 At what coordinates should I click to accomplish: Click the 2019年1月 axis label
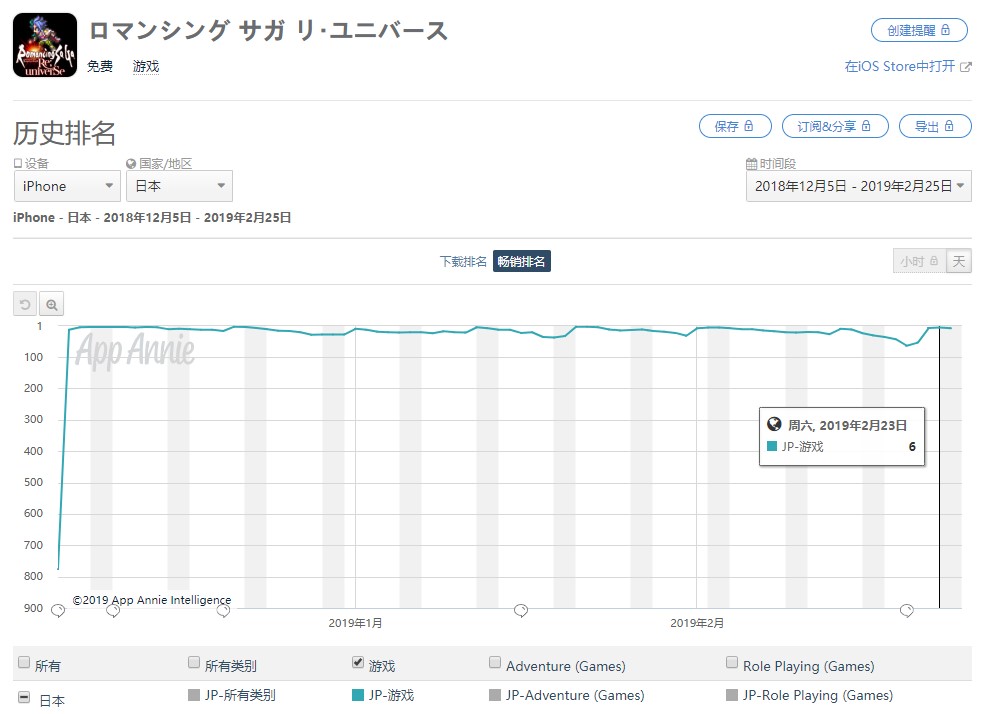coord(355,623)
